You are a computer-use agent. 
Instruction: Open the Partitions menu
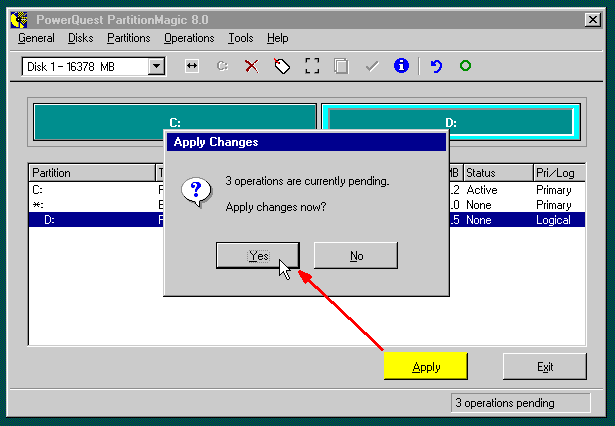pyautogui.click(x=129, y=38)
